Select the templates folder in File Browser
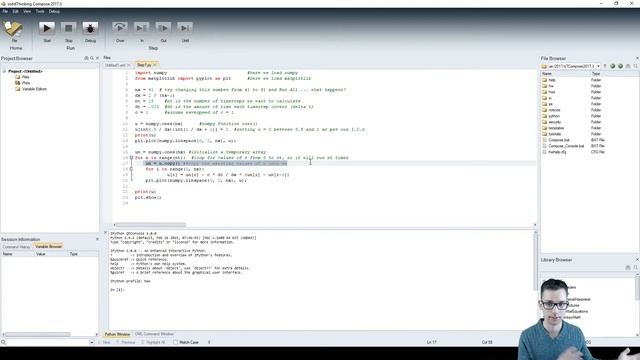Viewport: 640px width, 360px height. tap(556, 128)
